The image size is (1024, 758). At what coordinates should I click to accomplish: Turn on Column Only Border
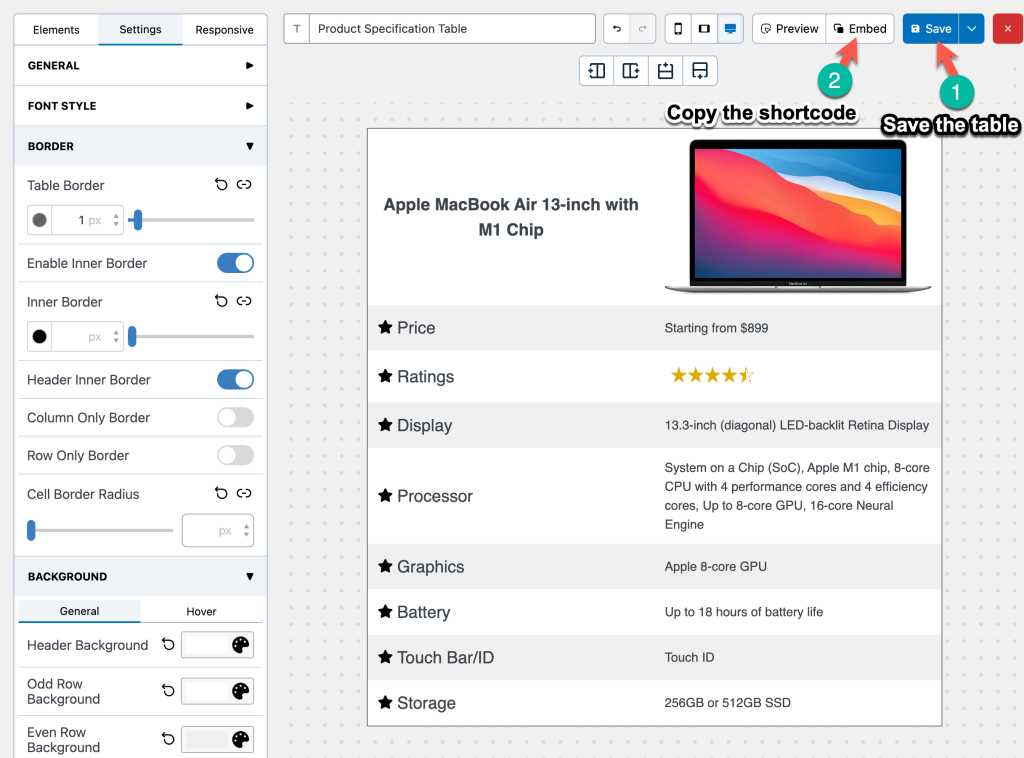tap(235, 417)
